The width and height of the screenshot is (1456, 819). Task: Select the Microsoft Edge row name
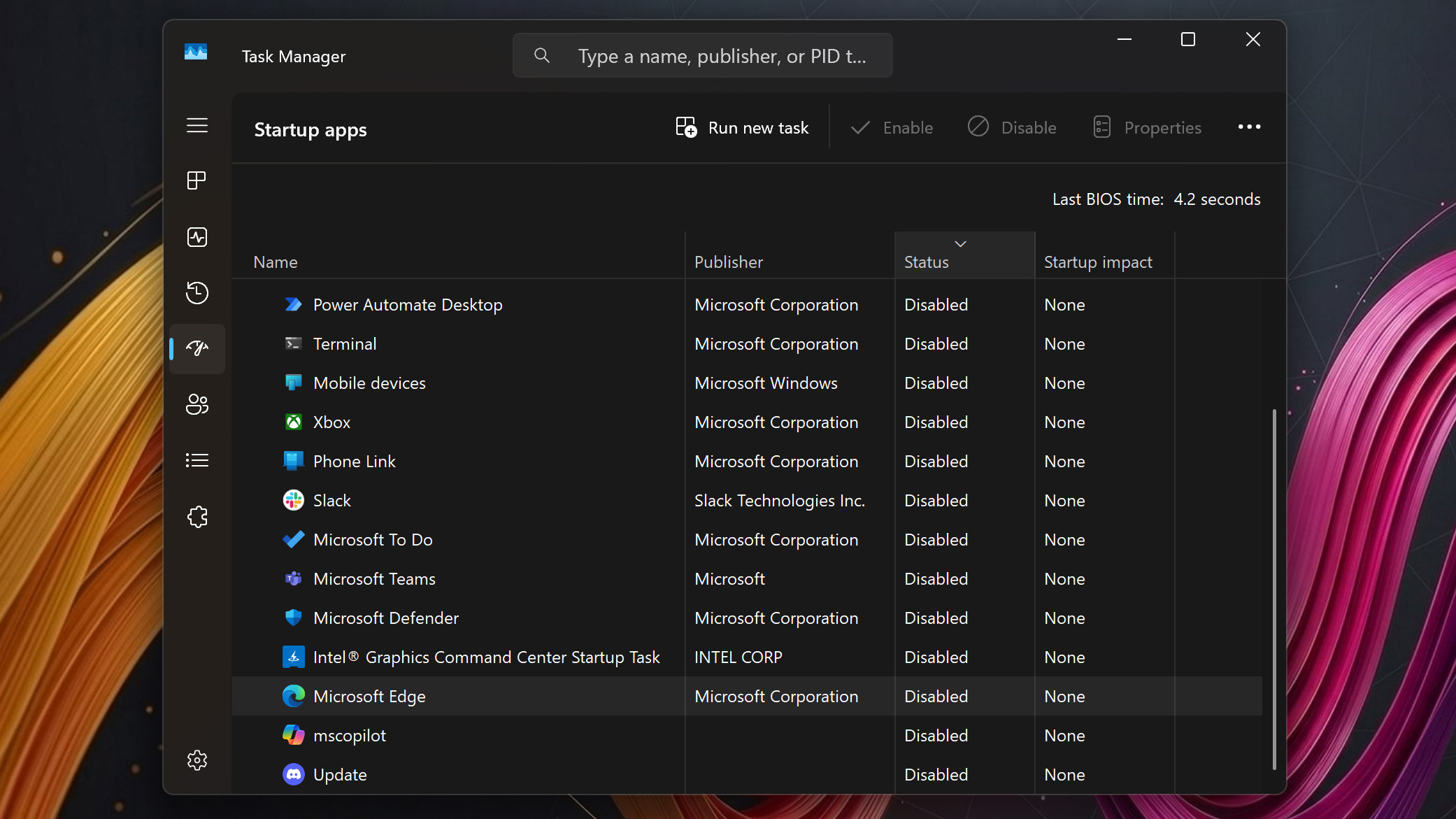369,696
